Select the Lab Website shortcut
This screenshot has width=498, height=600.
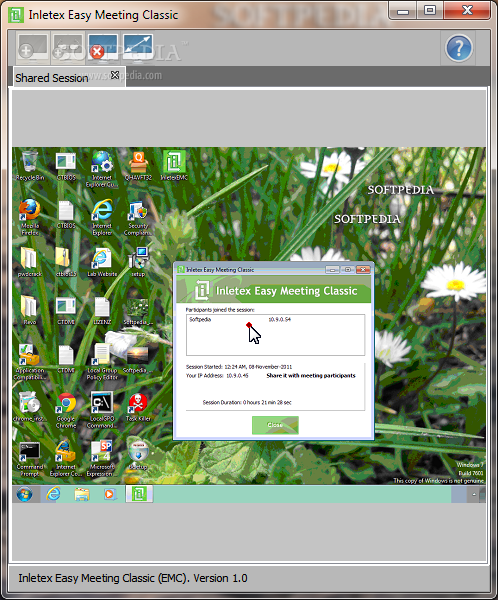click(102, 262)
